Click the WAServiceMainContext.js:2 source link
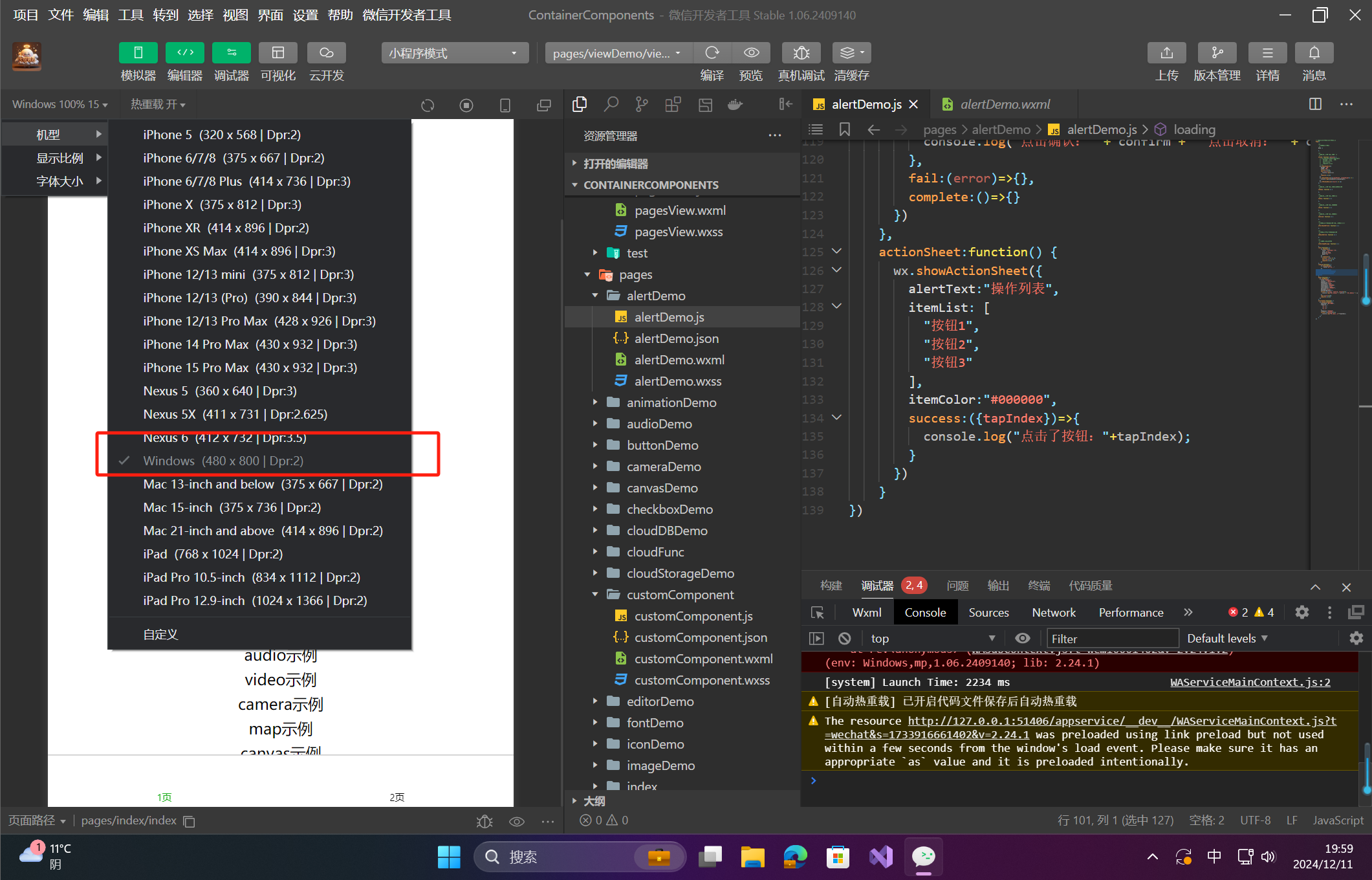Viewport: 1372px width, 880px height. (x=1250, y=682)
